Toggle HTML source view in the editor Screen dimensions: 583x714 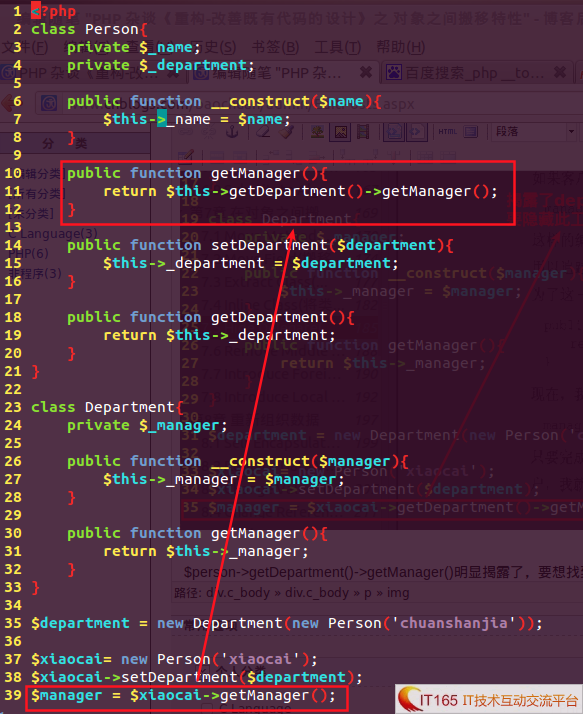point(448,132)
